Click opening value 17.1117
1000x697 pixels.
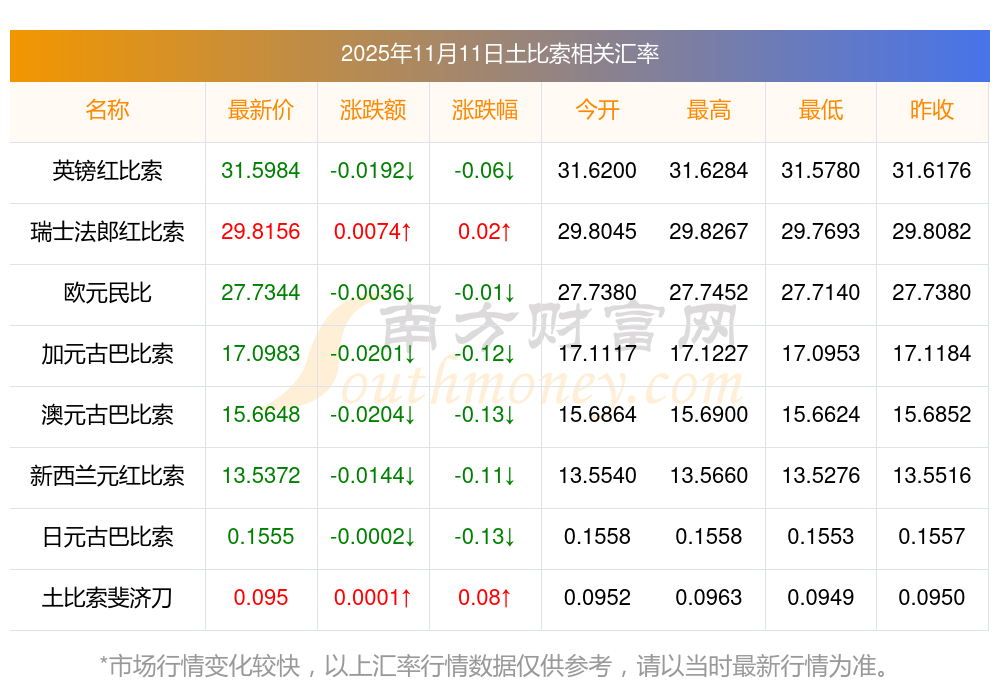tap(597, 354)
